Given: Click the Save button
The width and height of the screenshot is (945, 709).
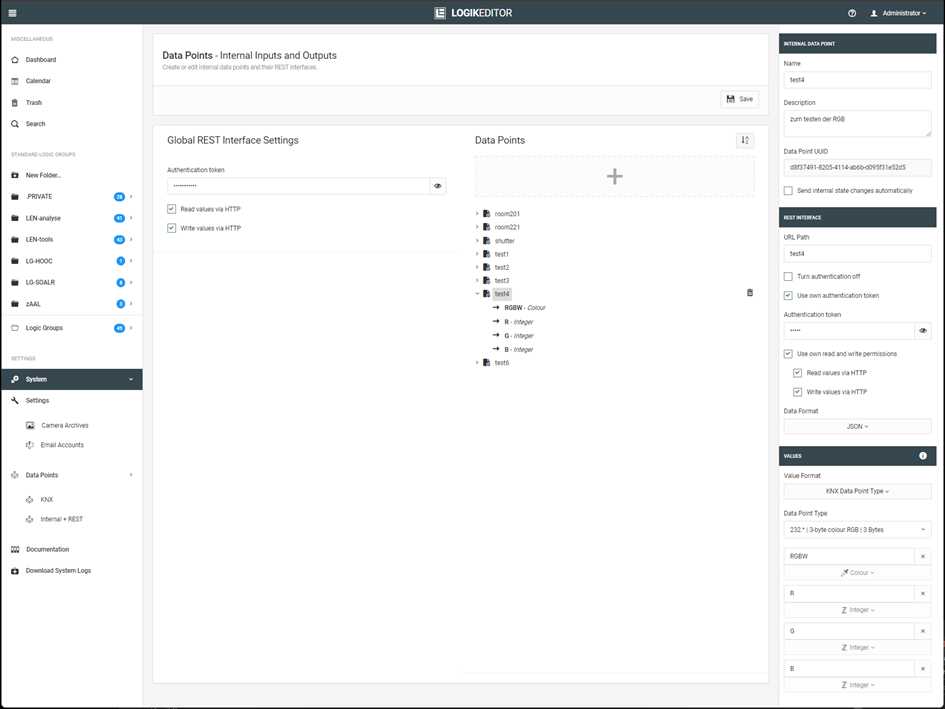Looking at the screenshot, I should click(x=740, y=99).
